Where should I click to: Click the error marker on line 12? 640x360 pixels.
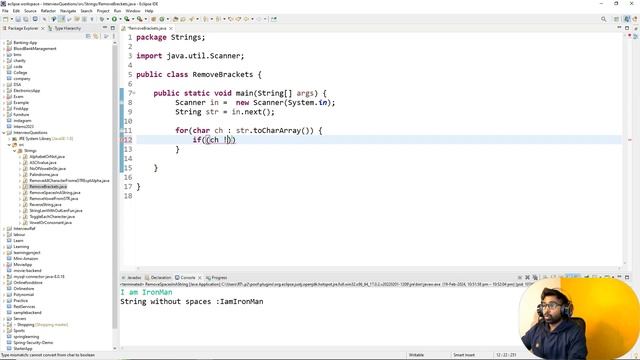tap(123, 140)
